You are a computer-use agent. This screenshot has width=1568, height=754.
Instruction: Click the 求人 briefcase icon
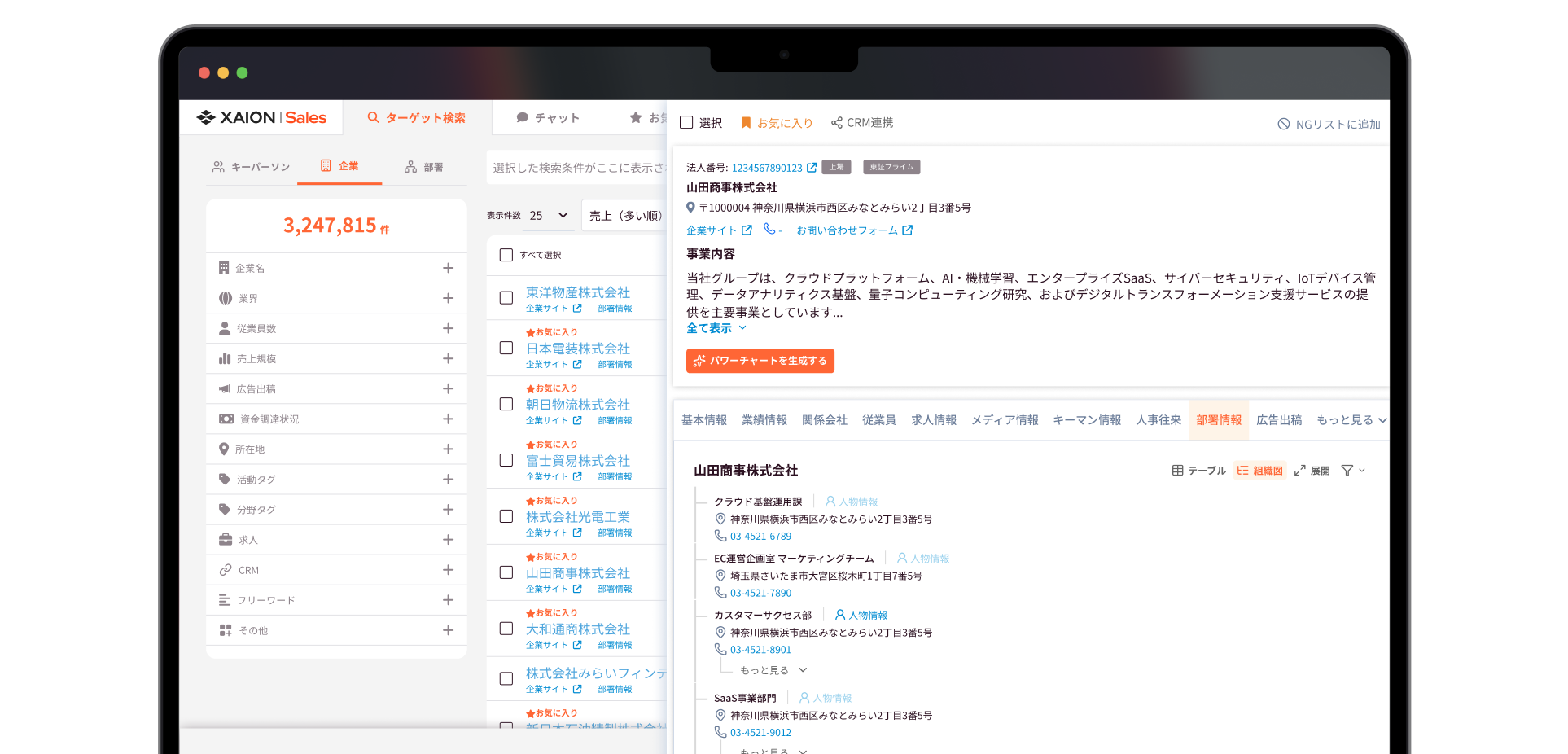coord(226,540)
